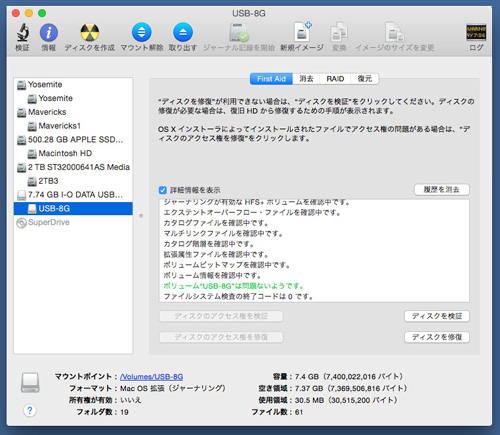Select the USB-8G volume in sidebar
Screen dimensions: 500x435
click(73, 209)
